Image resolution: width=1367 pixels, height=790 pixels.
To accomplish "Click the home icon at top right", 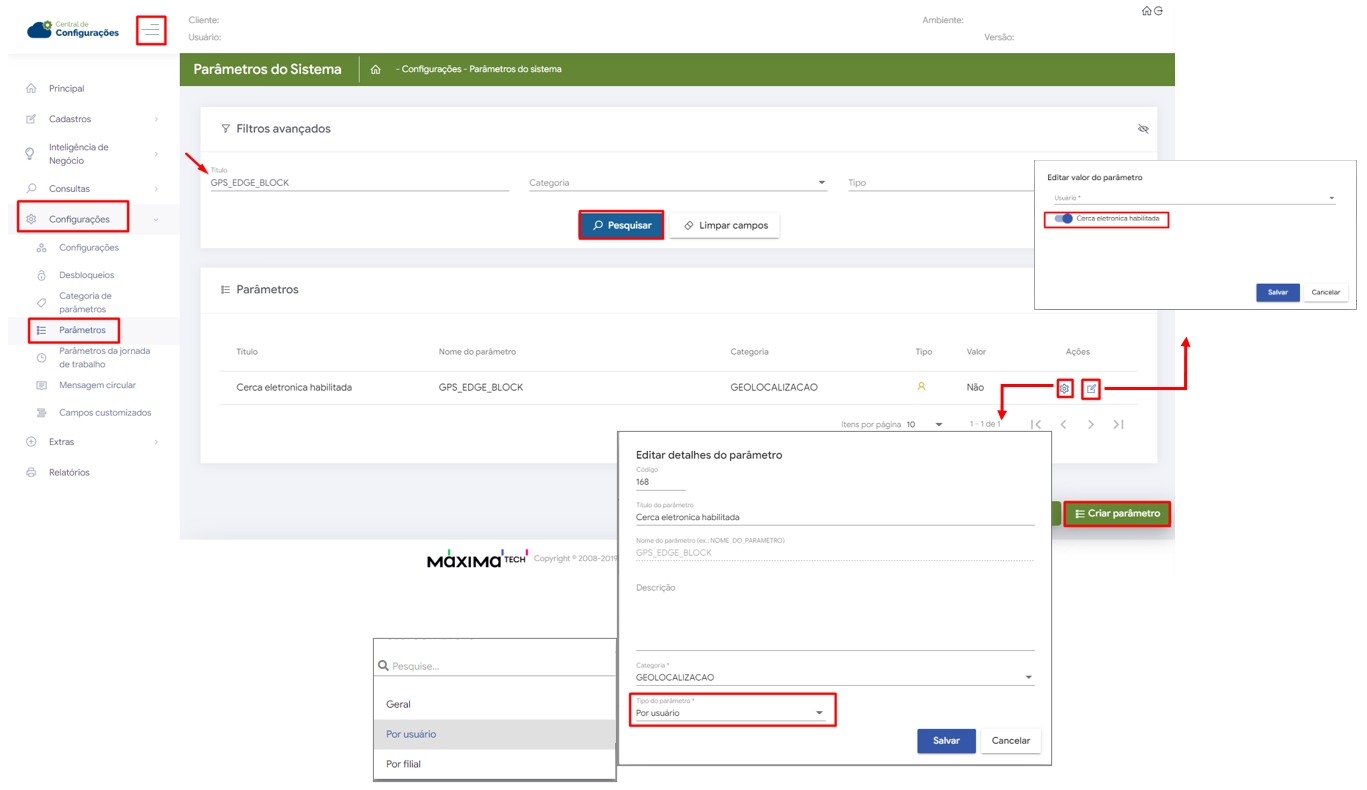I will pyautogui.click(x=1146, y=11).
